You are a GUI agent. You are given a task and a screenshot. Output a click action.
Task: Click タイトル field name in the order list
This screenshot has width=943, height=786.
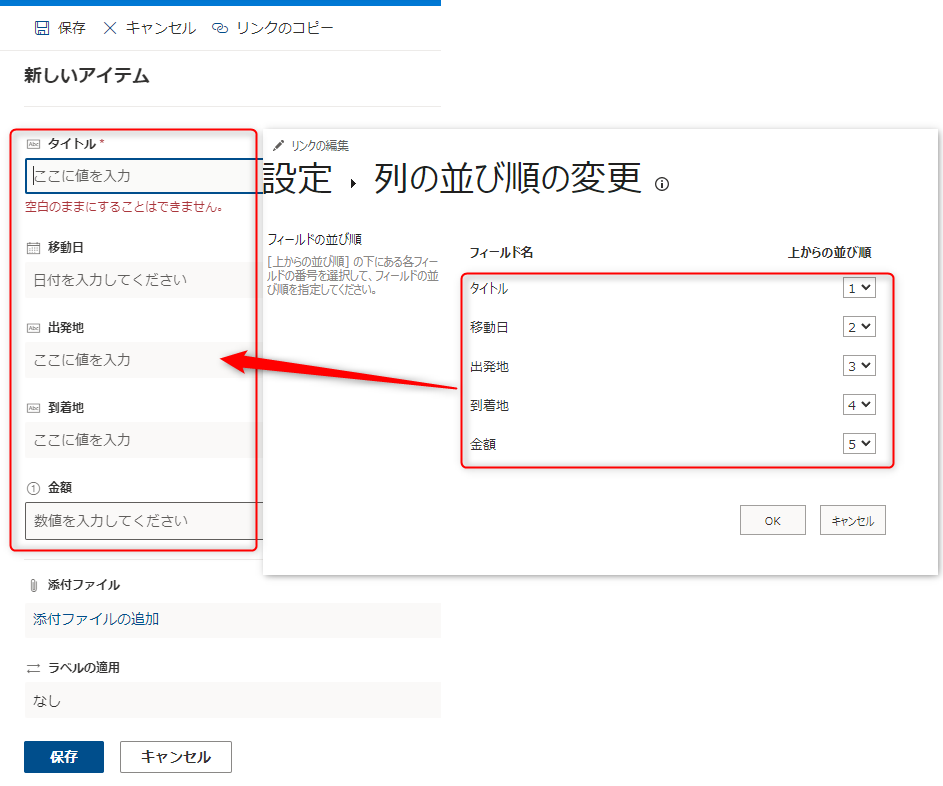(489, 289)
